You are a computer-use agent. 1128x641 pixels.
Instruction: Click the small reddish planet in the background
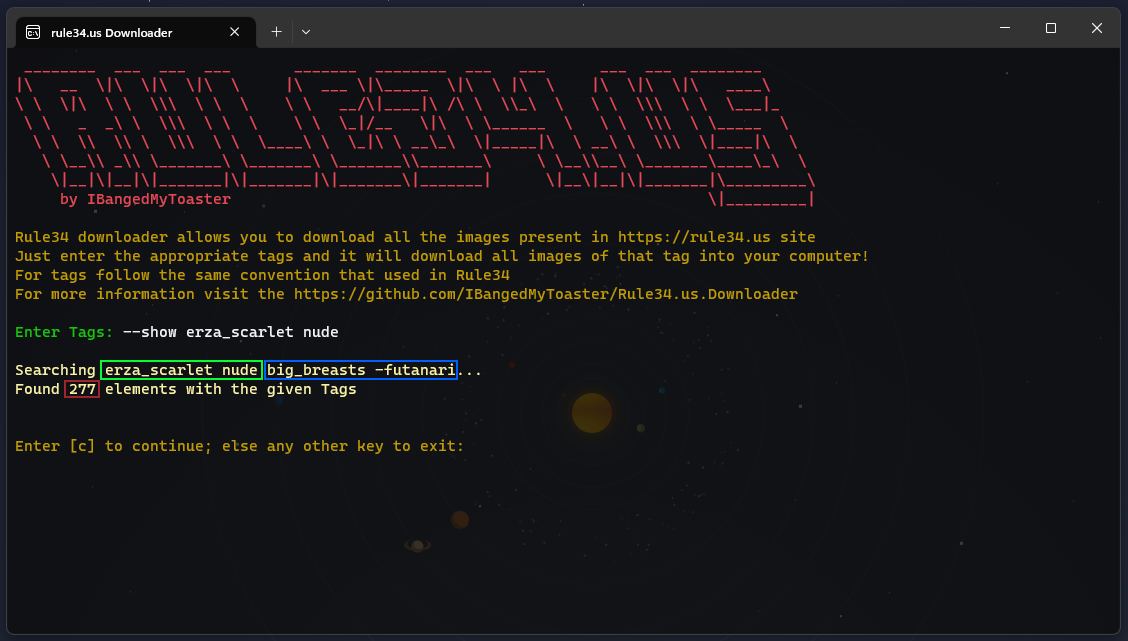click(460, 519)
